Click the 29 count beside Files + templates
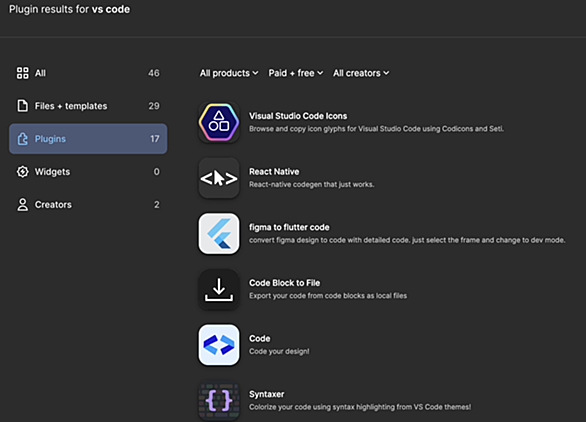This screenshot has width=586, height=422. [x=154, y=106]
